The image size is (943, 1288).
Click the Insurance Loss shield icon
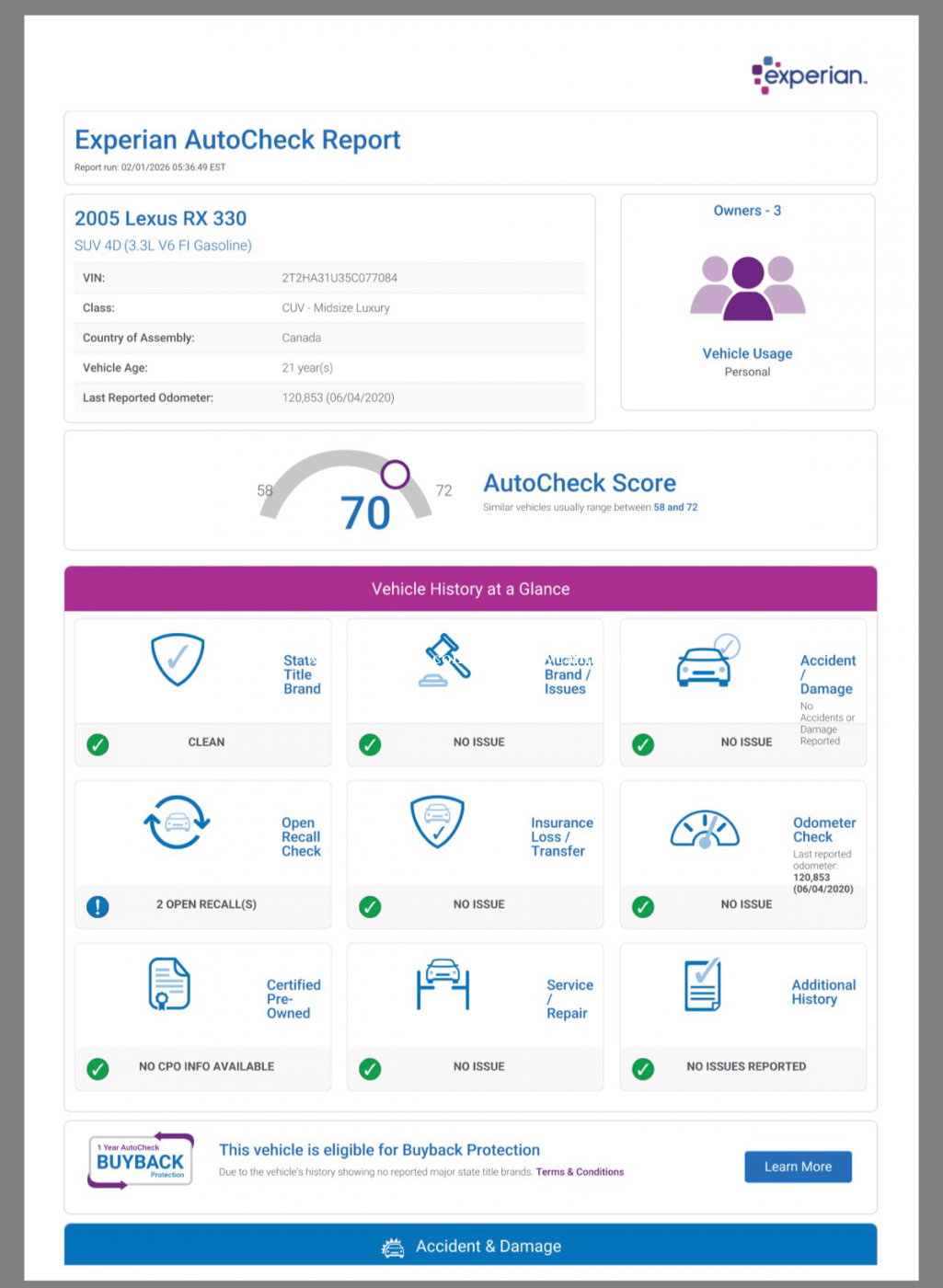437,821
